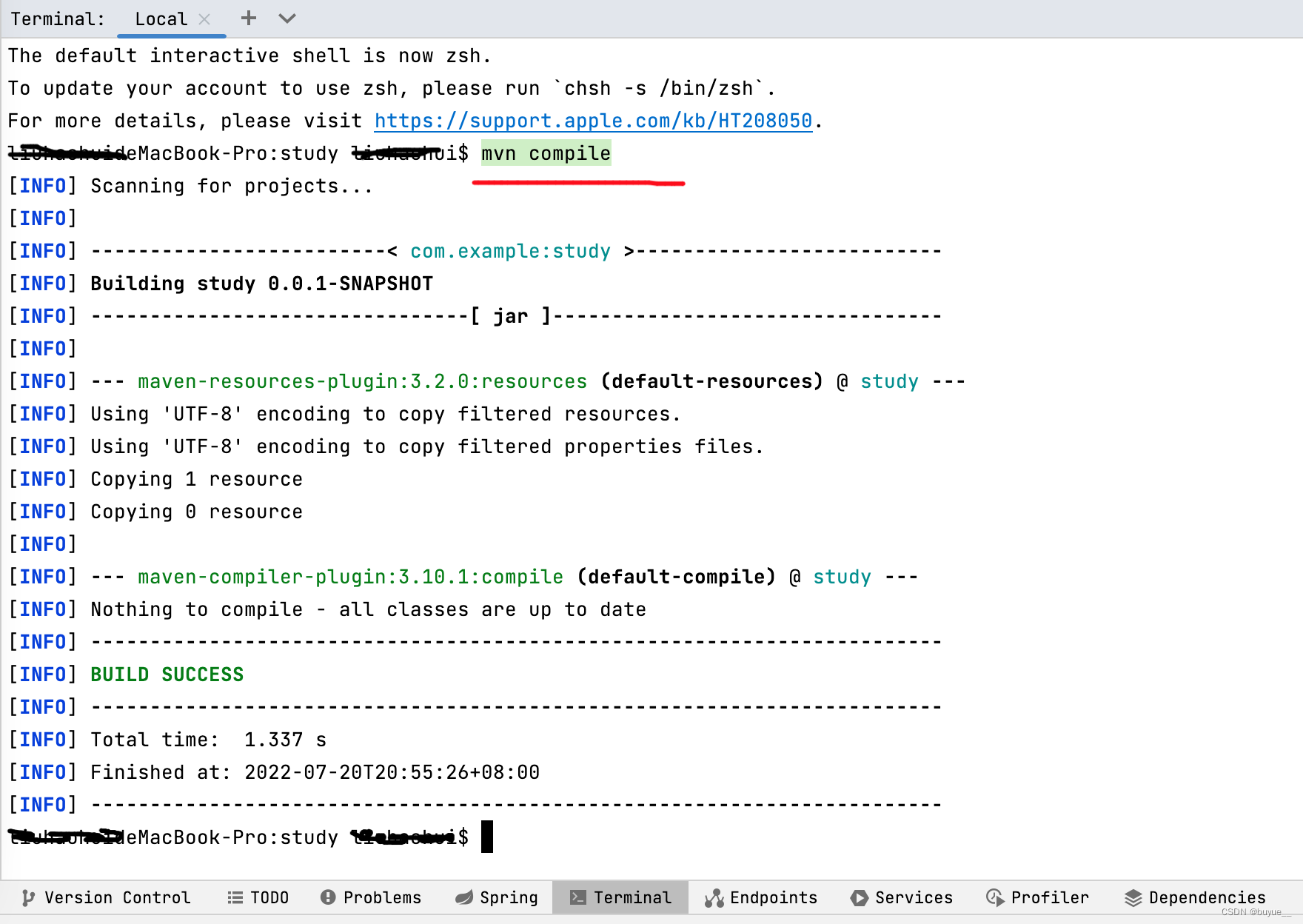Click 'maven-compiler-plugin:3.10.1:compile' text
Image resolution: width=1303 pixels, height=924 pixels.
tap(351, 577)
